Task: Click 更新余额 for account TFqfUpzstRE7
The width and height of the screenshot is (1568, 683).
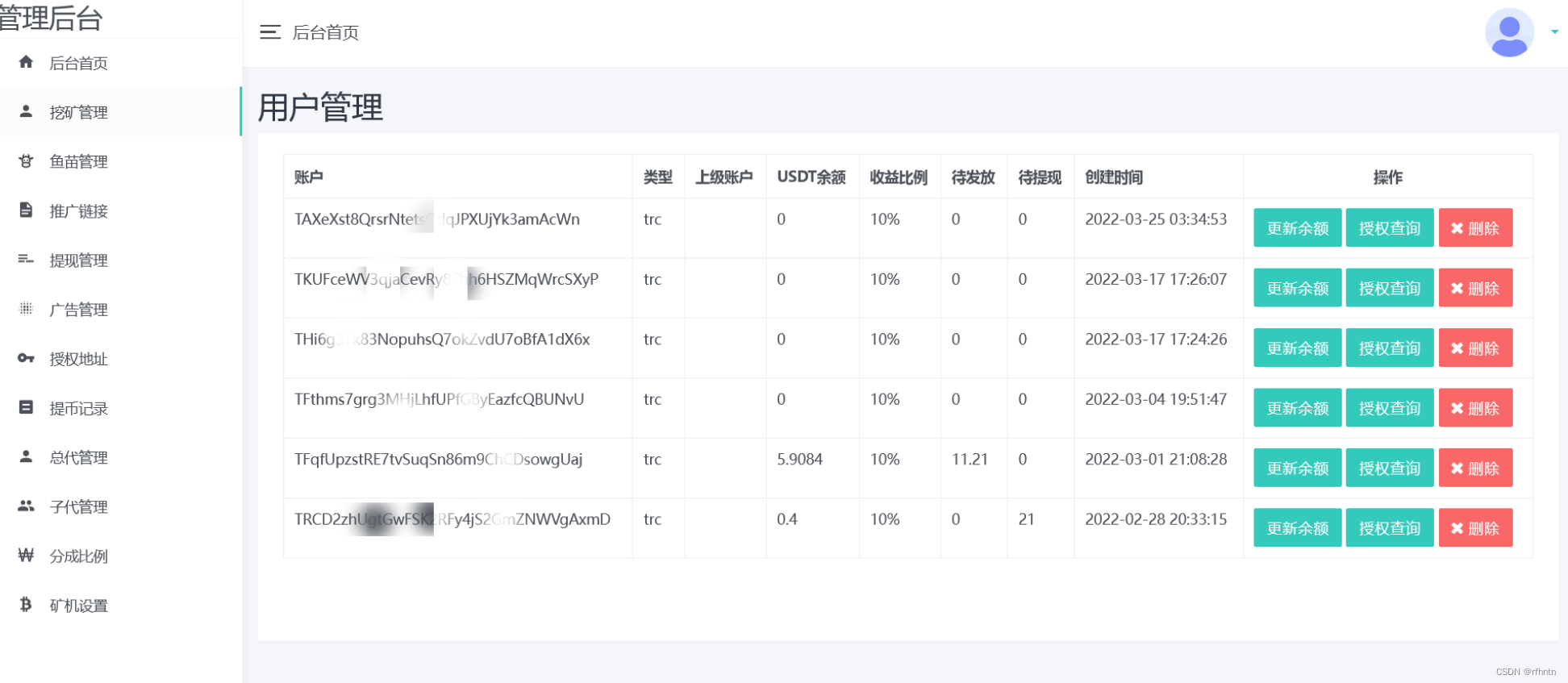Action: pyautogui.click(x=1297, y=469)
